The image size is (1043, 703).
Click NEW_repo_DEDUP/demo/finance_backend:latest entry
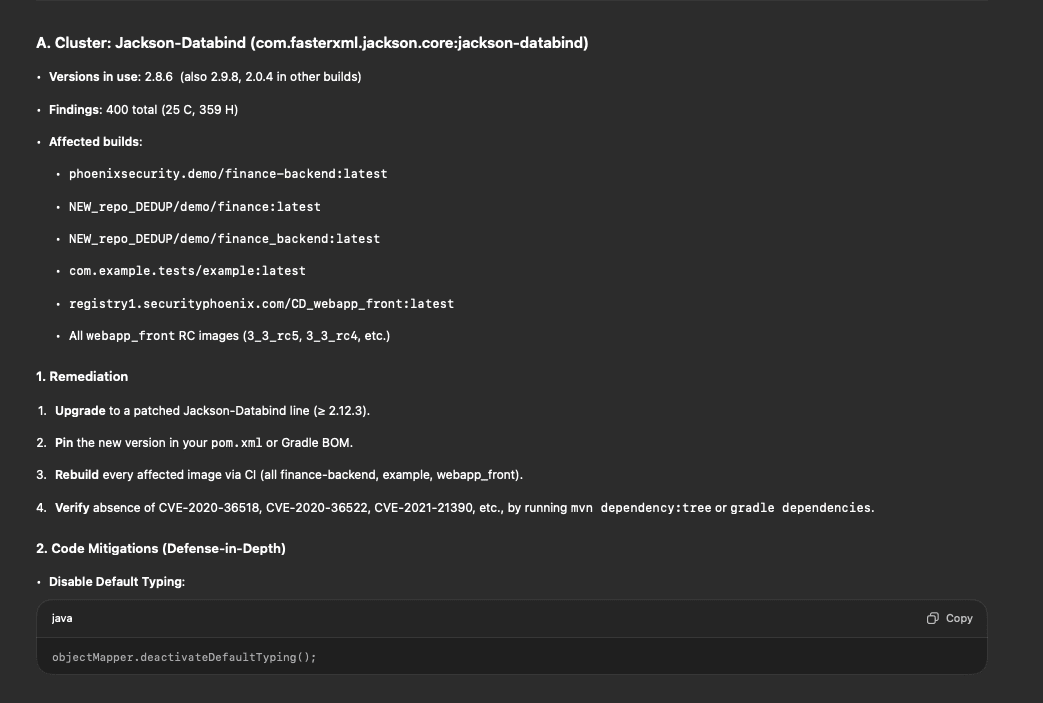(x=224, y=239)
